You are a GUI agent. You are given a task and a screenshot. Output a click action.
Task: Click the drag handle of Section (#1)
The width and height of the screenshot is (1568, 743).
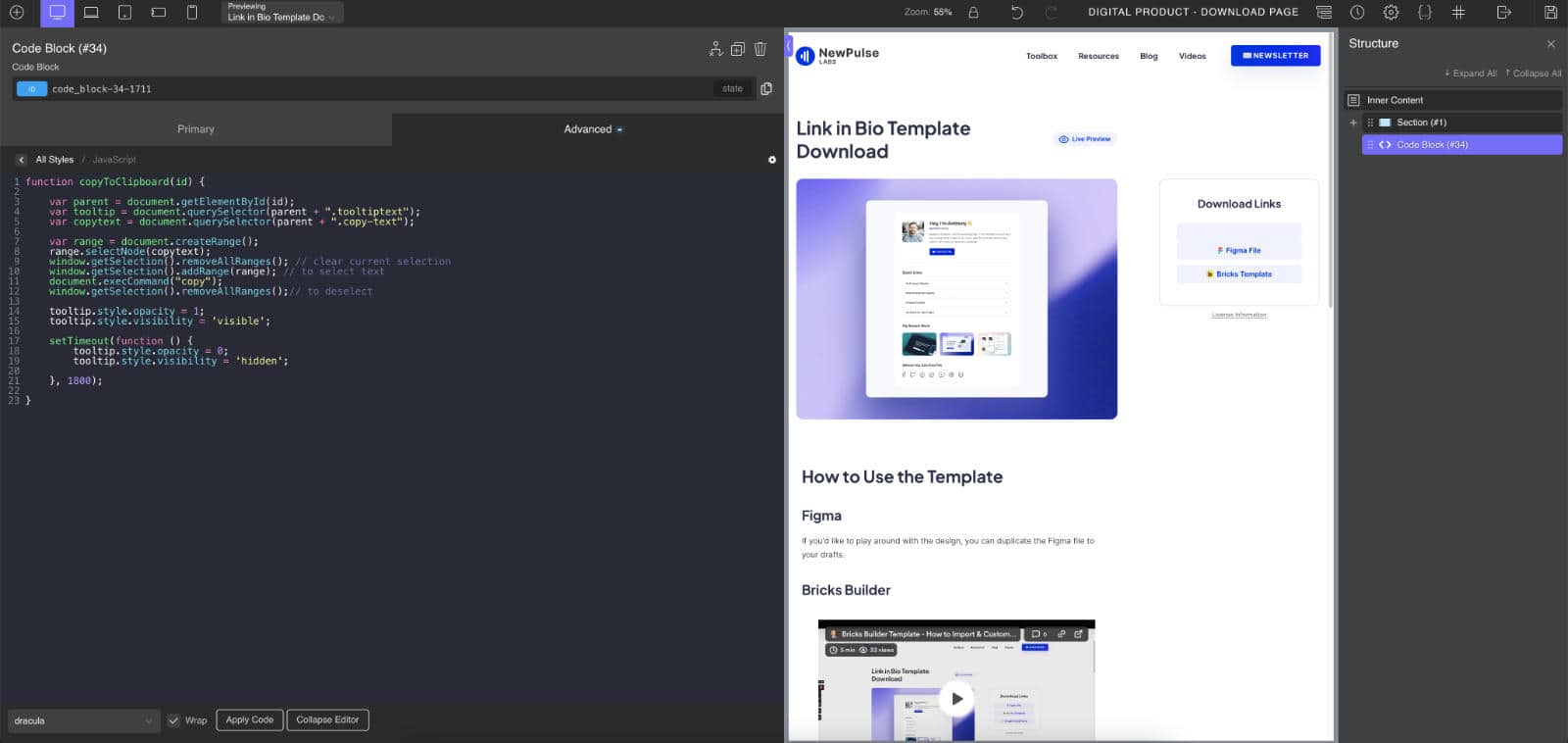(1370, 123)
